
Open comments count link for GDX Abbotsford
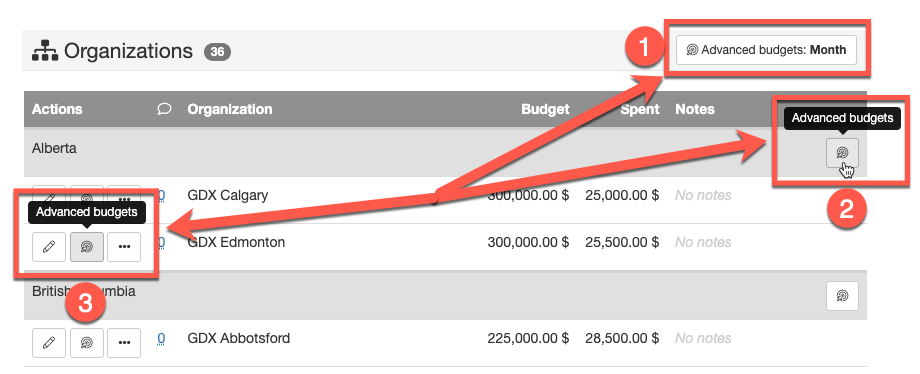click(x=161, y=339)
